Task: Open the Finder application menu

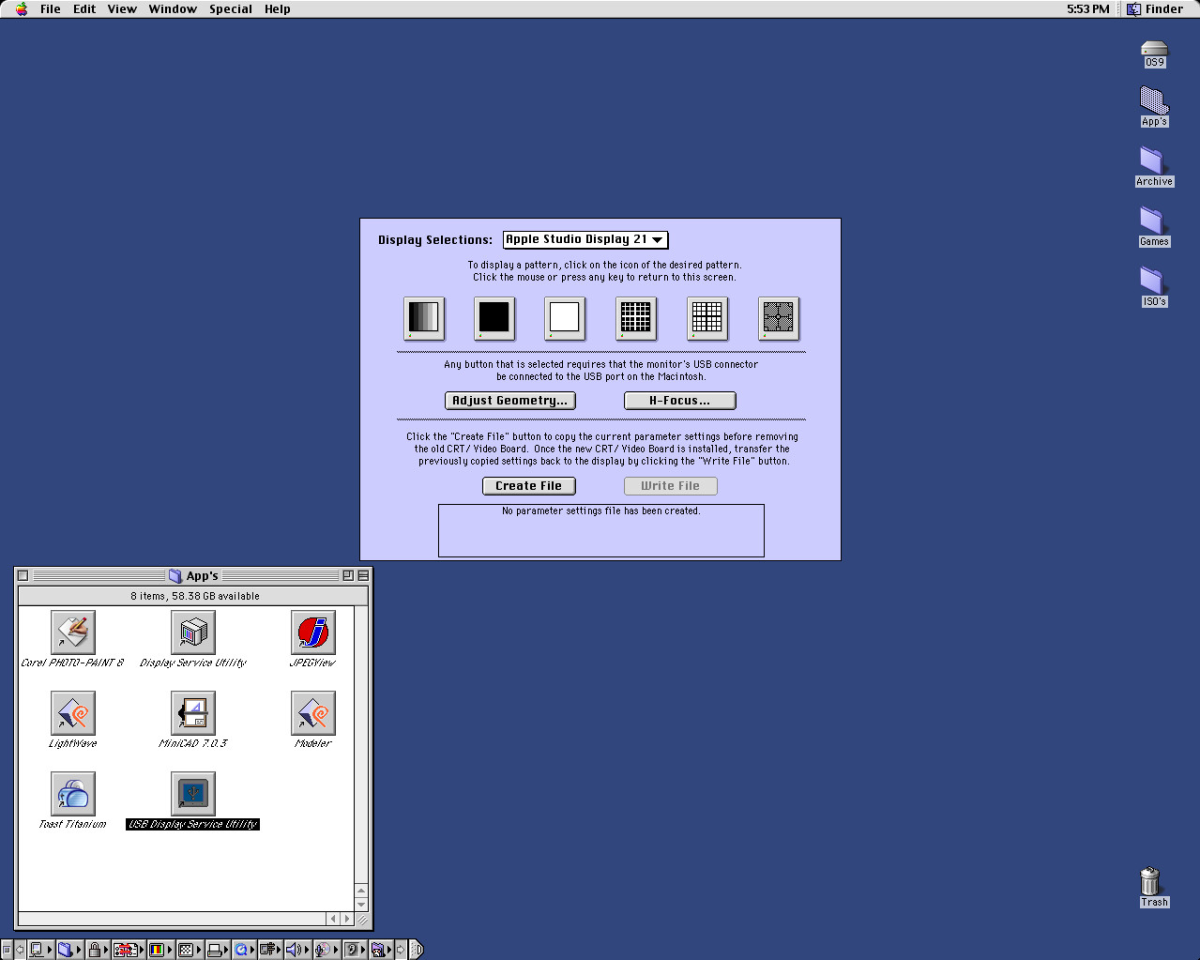Action: (x=1155, y=9)
